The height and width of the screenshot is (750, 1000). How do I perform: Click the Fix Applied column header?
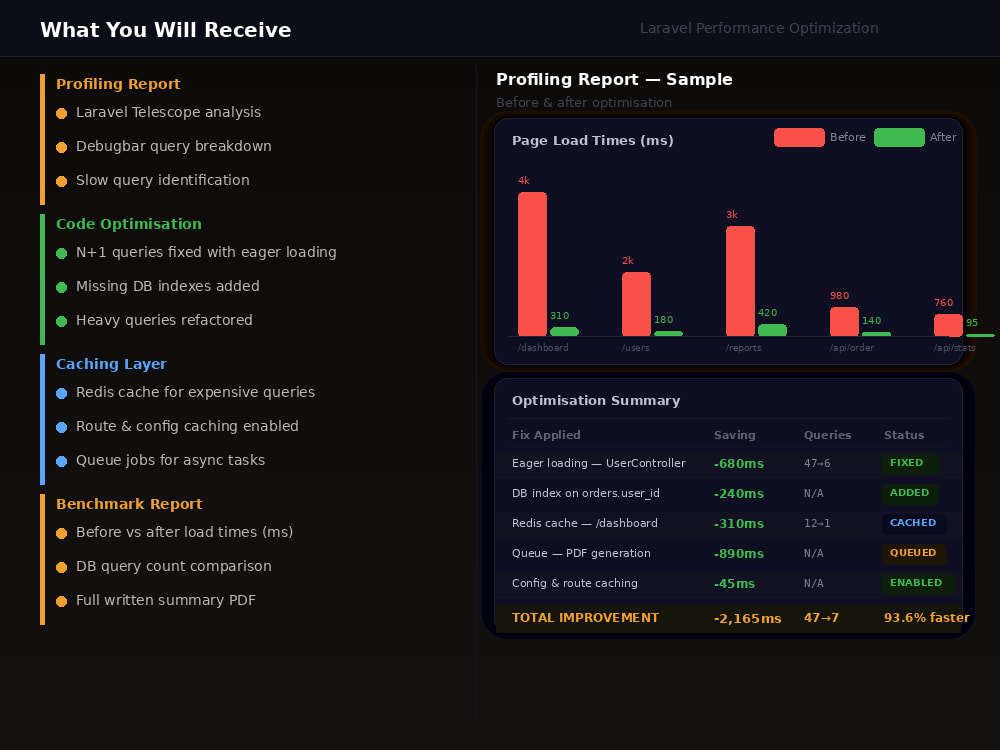pos(546,435)
